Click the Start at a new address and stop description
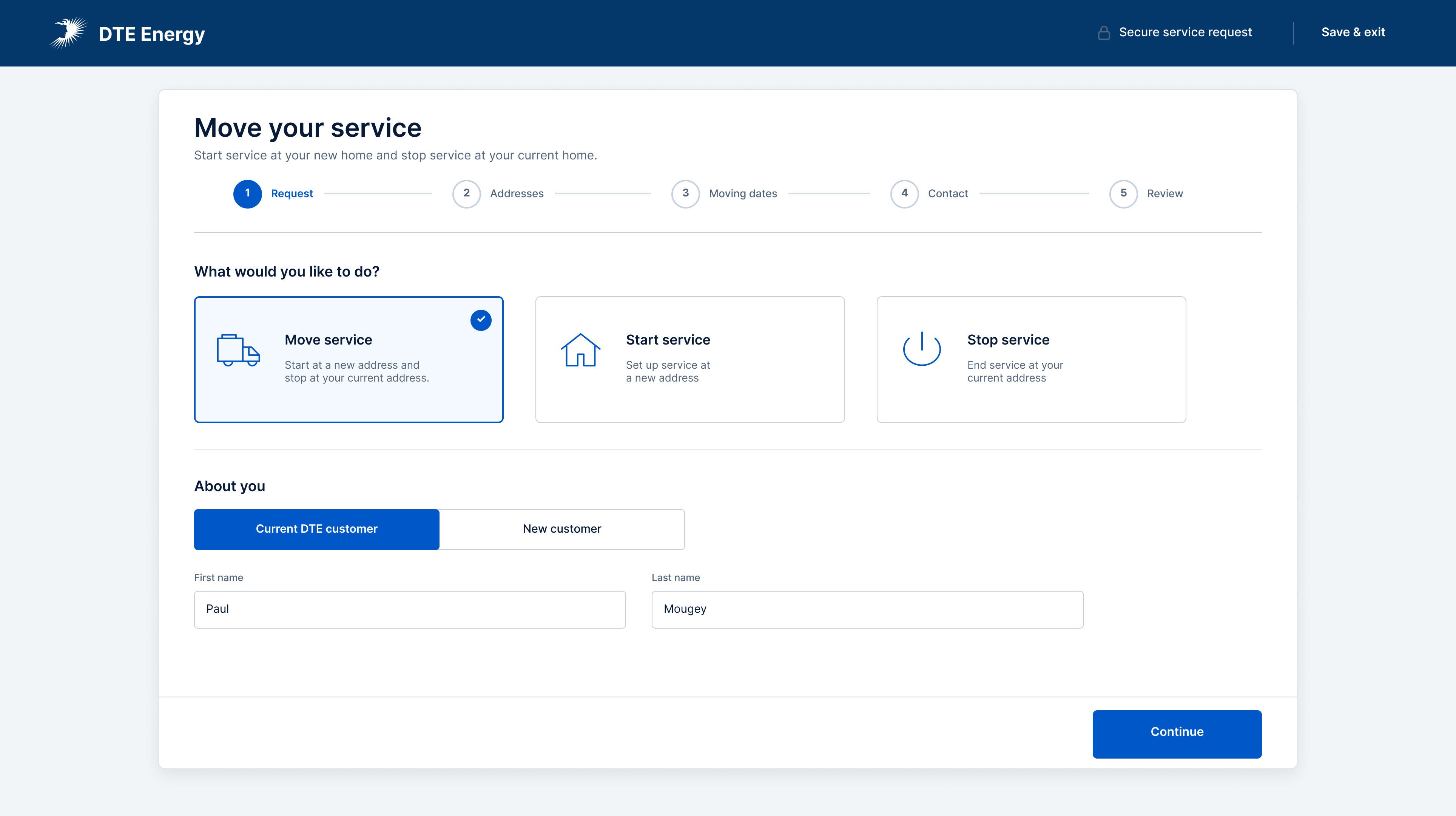Screen dimensions: 1456x816 [357, 371]
